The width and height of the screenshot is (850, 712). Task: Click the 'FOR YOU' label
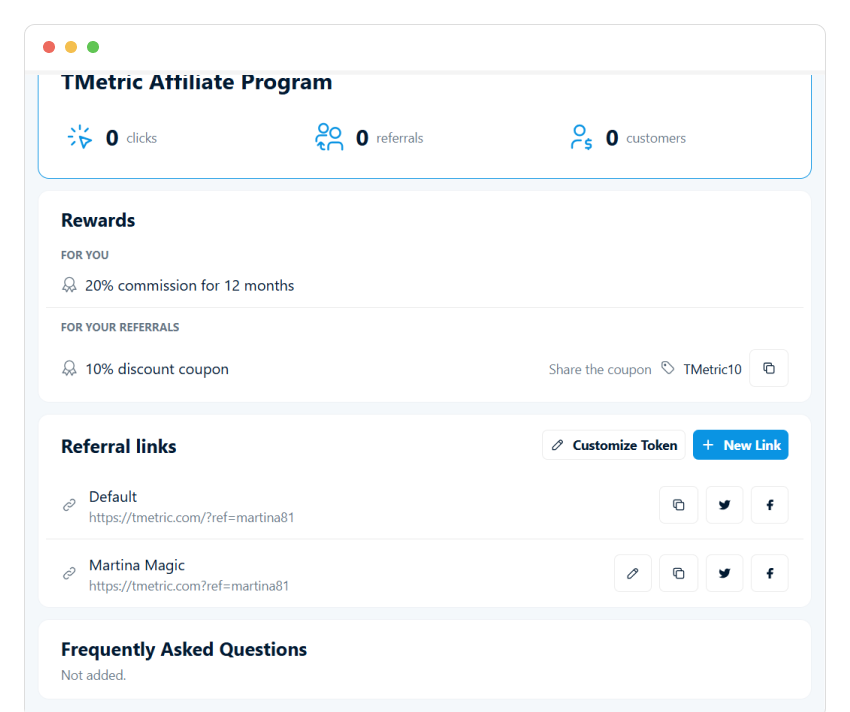[85, 255]
